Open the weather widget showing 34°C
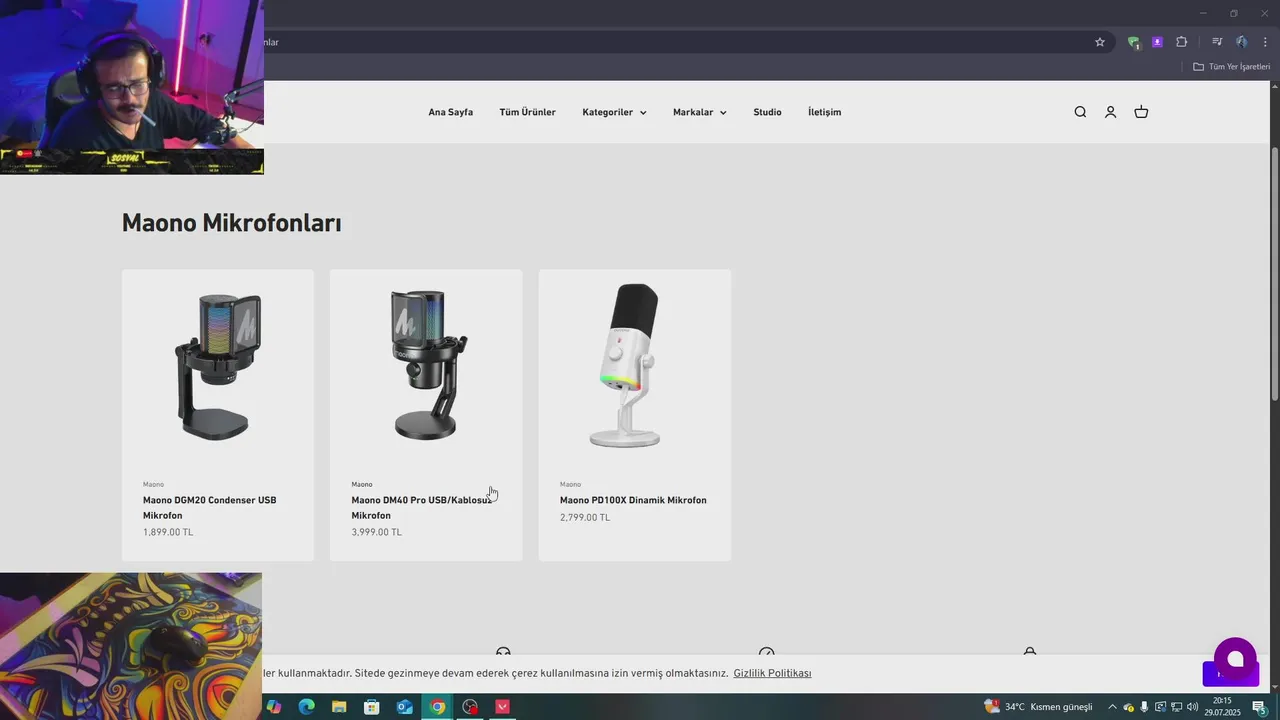 (1038, 707)
